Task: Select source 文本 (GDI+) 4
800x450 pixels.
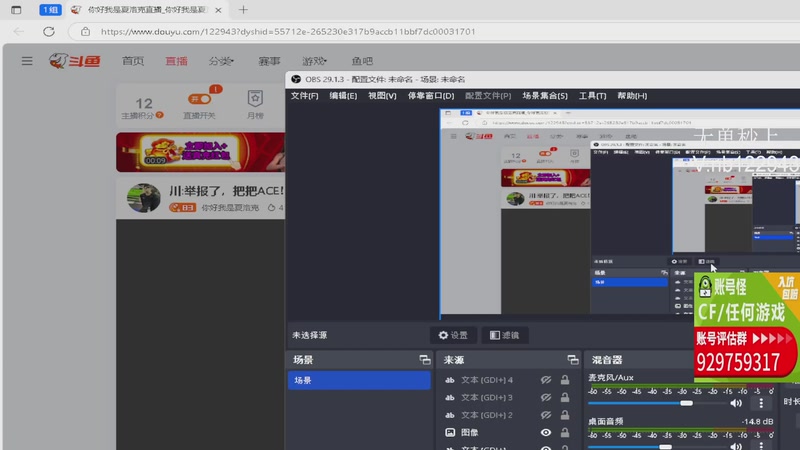Action: click(487, 380)
